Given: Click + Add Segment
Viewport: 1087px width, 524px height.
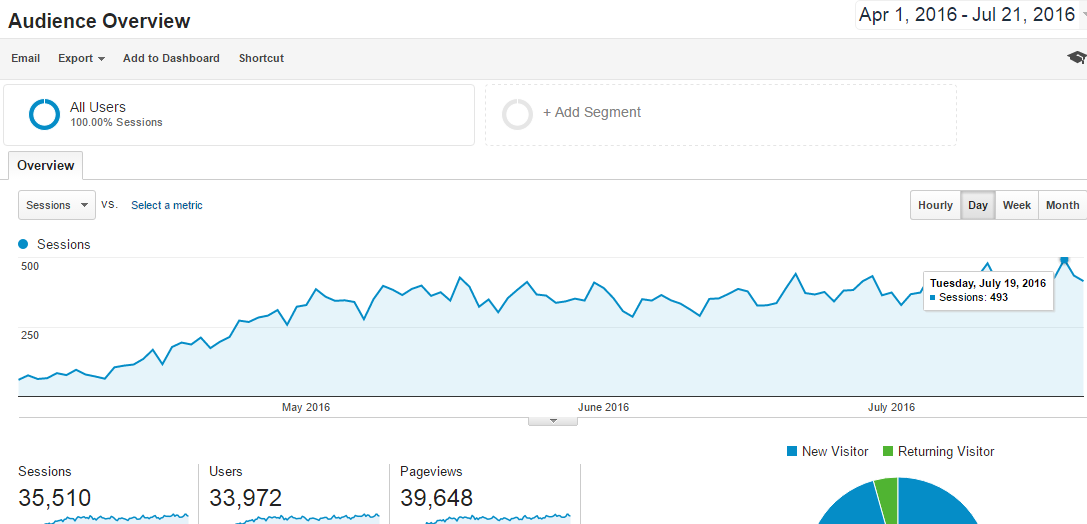Looking at the screenshot, I should tap(592, 112).
